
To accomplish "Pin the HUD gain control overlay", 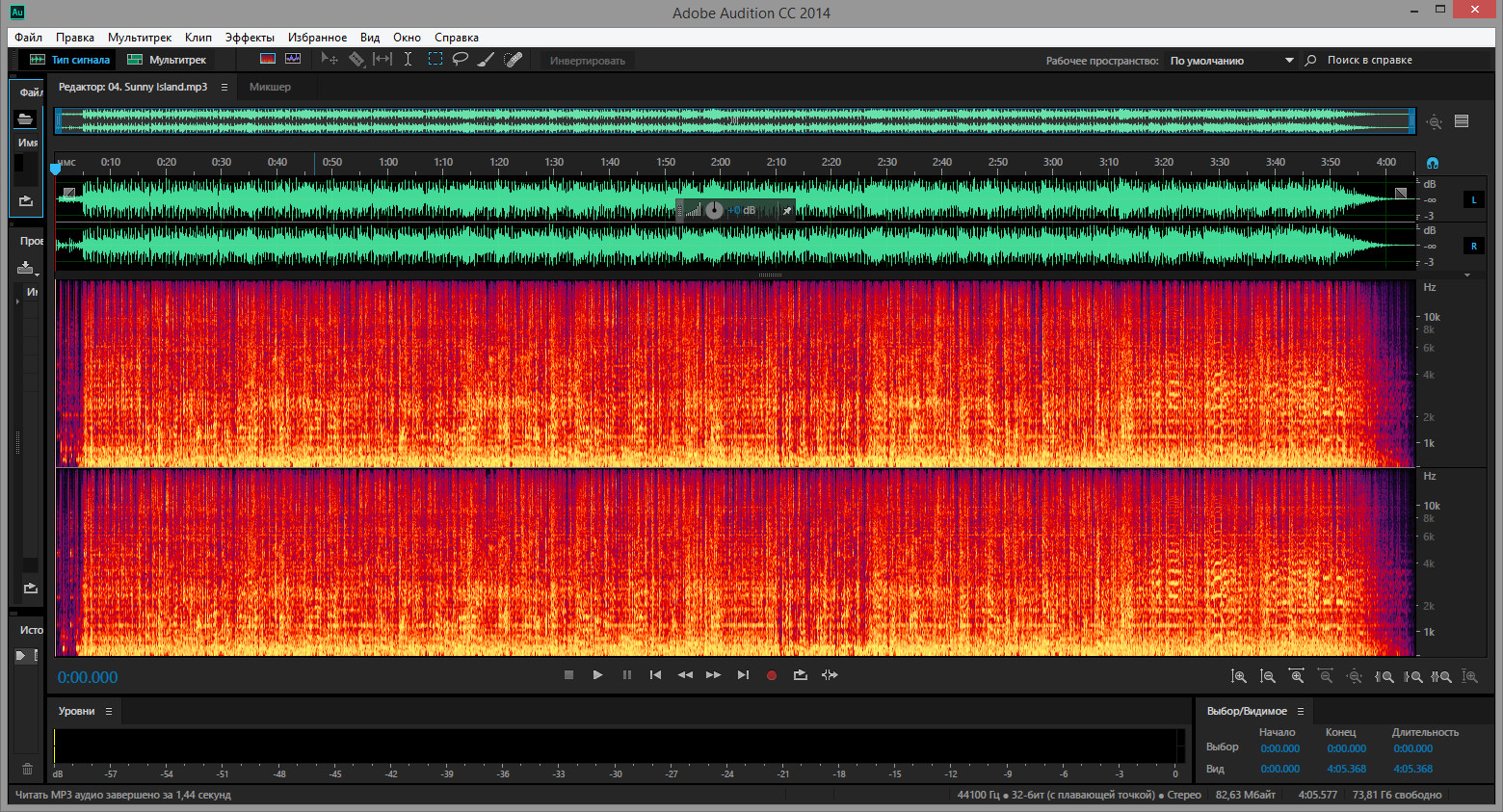I will [787, 210].
